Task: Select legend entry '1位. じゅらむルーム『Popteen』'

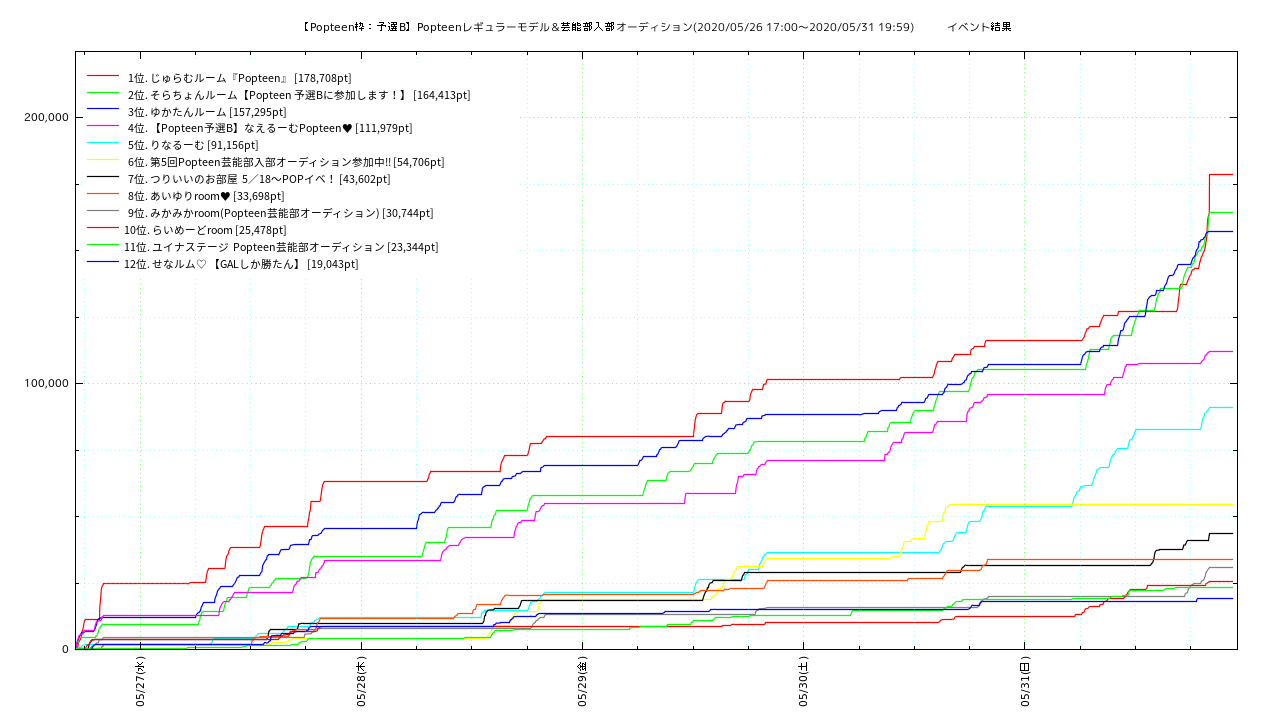Action: click(x=239, y=78)
